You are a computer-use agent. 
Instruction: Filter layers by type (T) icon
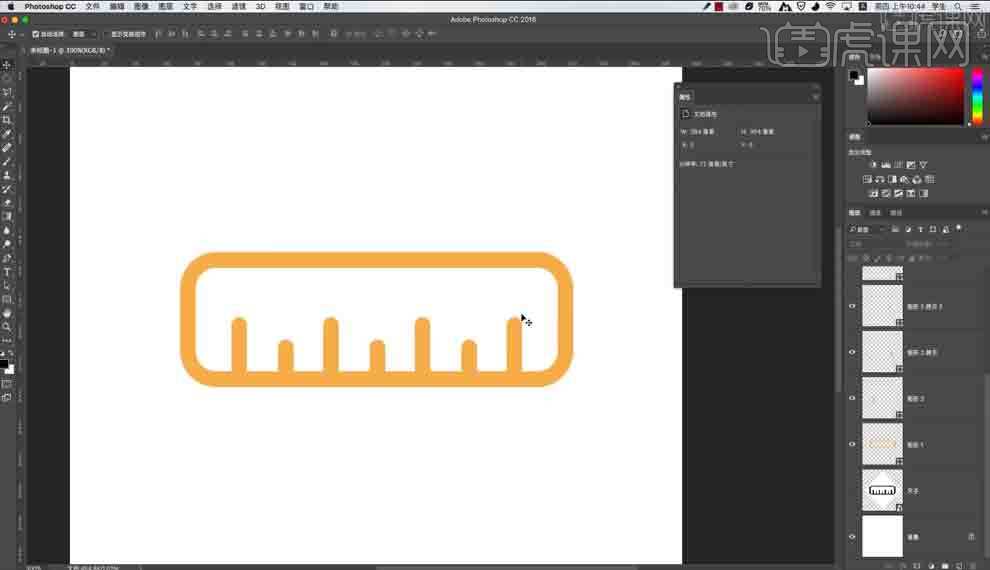pos(921,229)
